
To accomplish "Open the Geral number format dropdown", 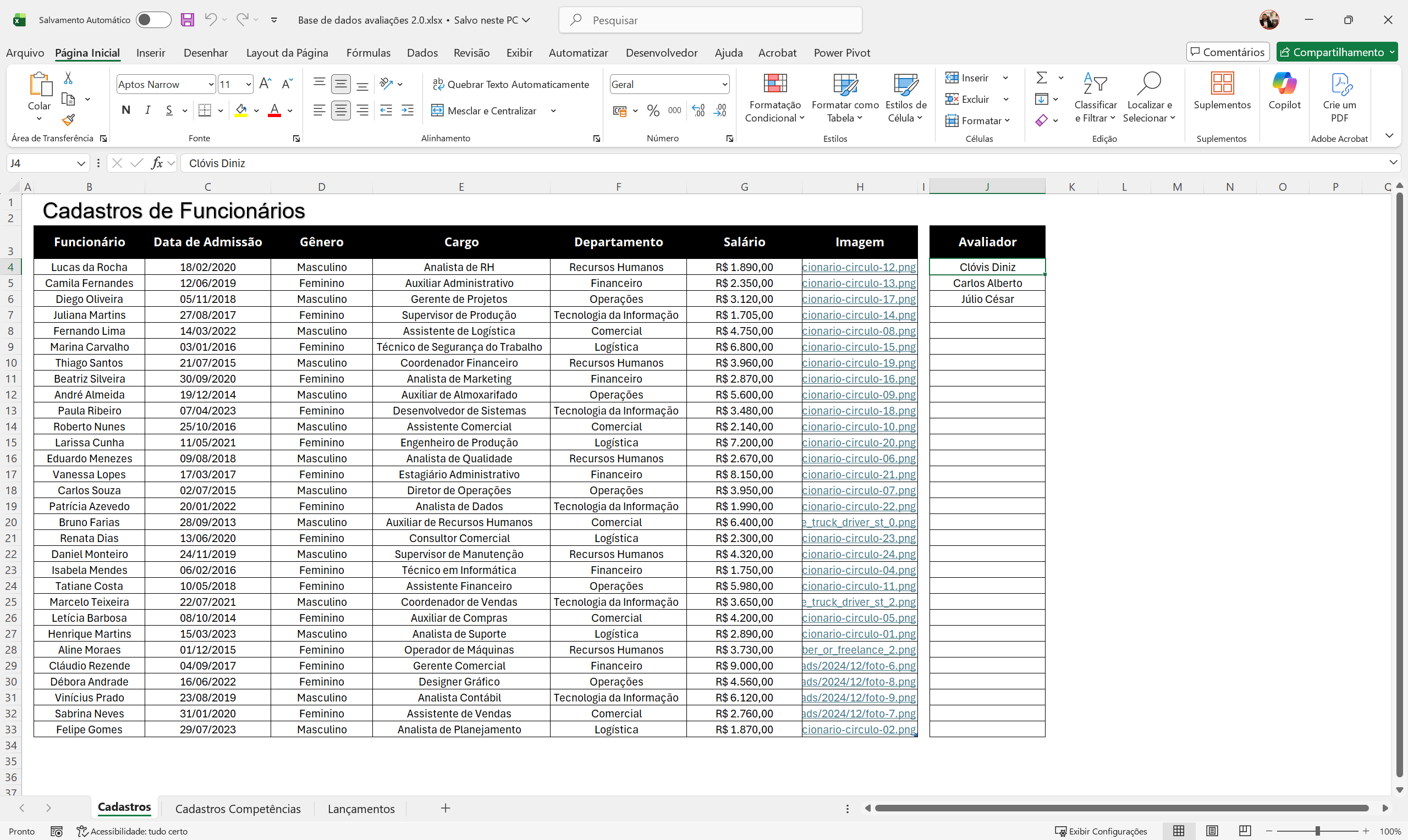I will tap(724, 84).
